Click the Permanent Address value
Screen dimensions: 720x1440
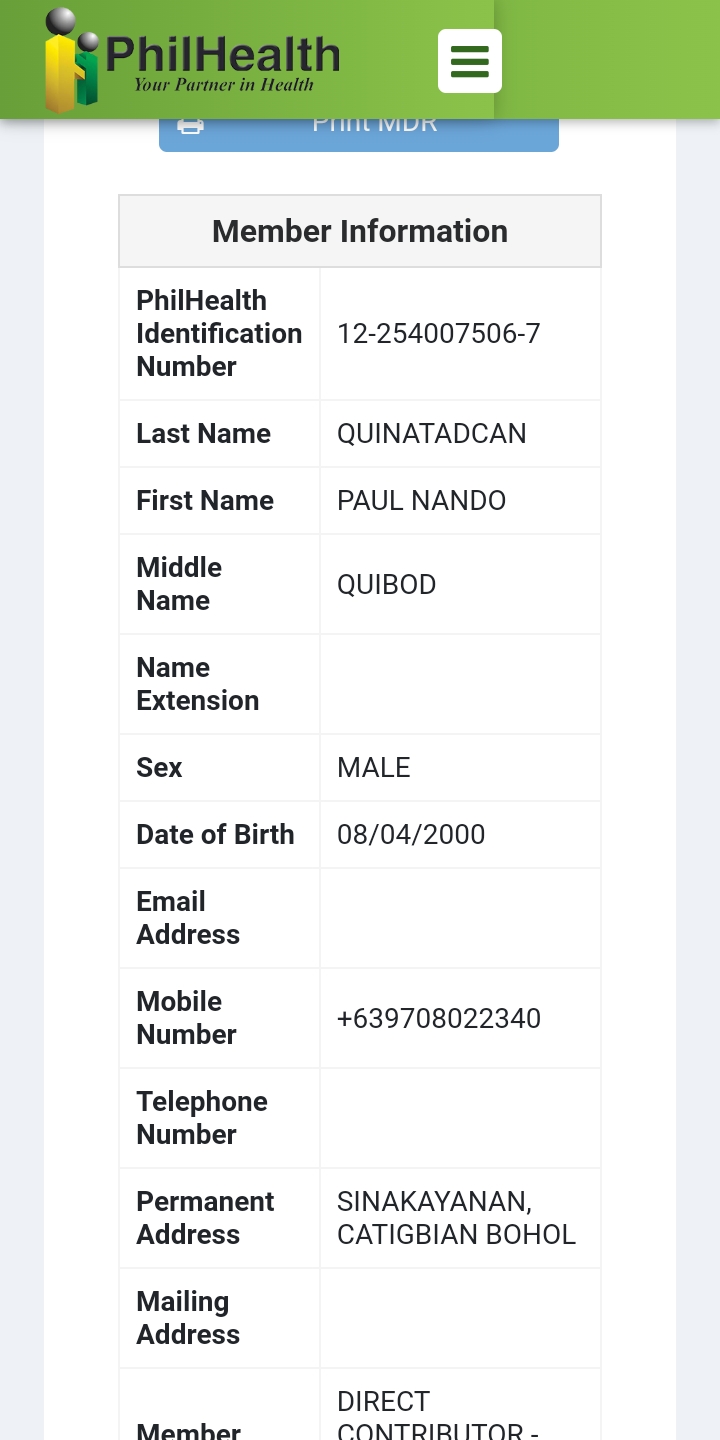[x=456, y=1218]
